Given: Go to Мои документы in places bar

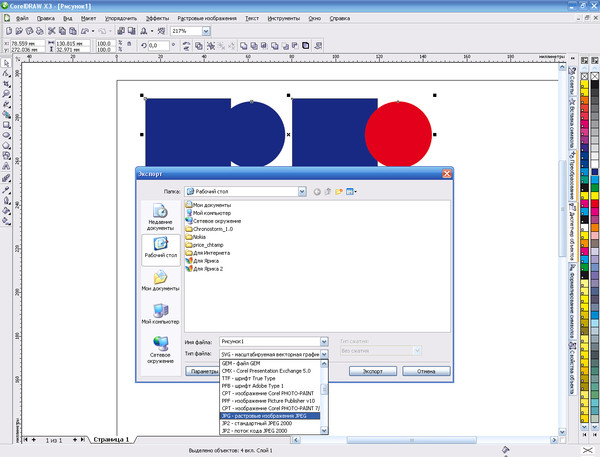Looking at the screenshot, I should (160, 281).
